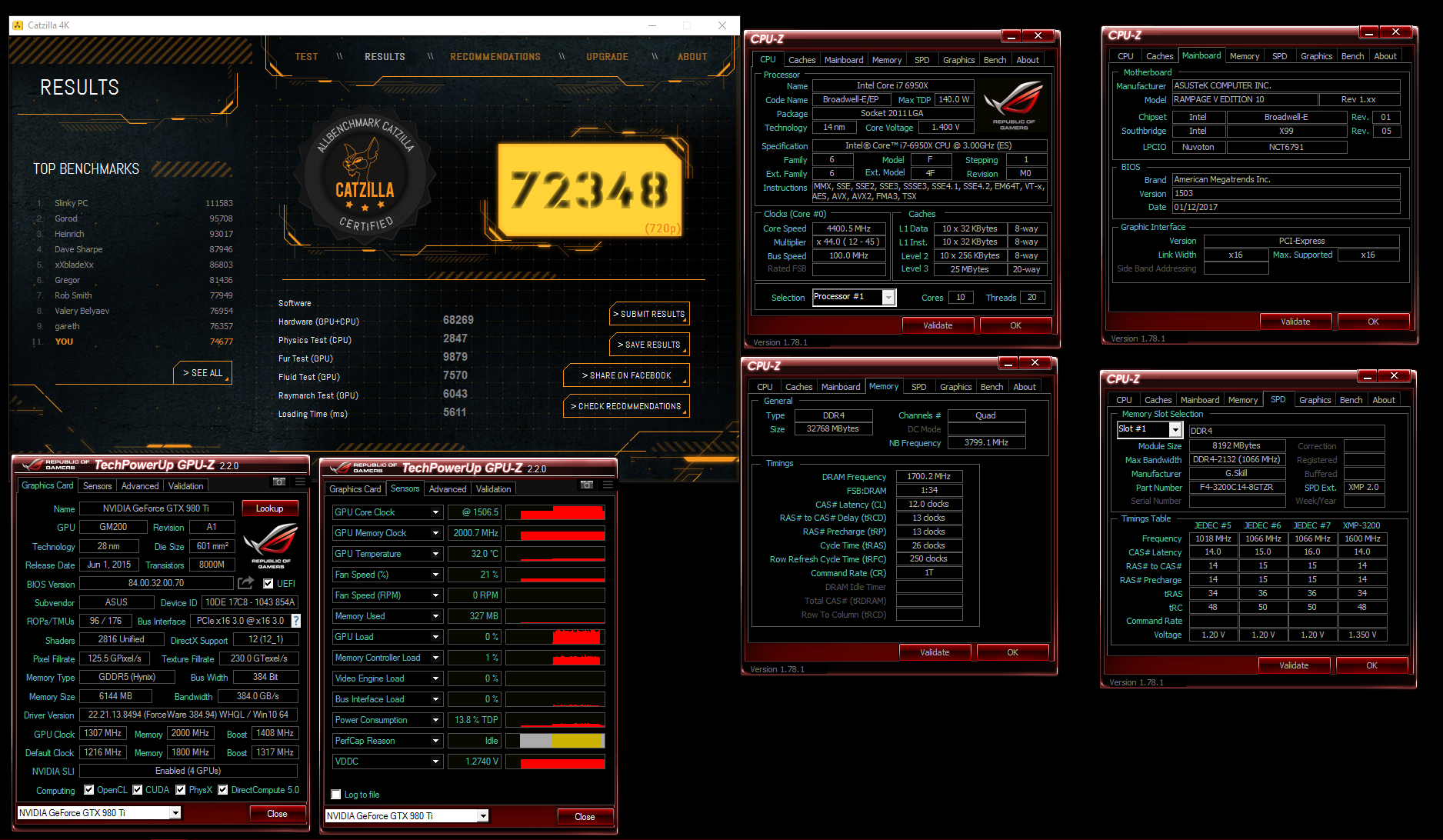The width and height of the screenshot is (1443, 840).
Task: Click the SAVE RESULTS button
Action: [649, 345]
